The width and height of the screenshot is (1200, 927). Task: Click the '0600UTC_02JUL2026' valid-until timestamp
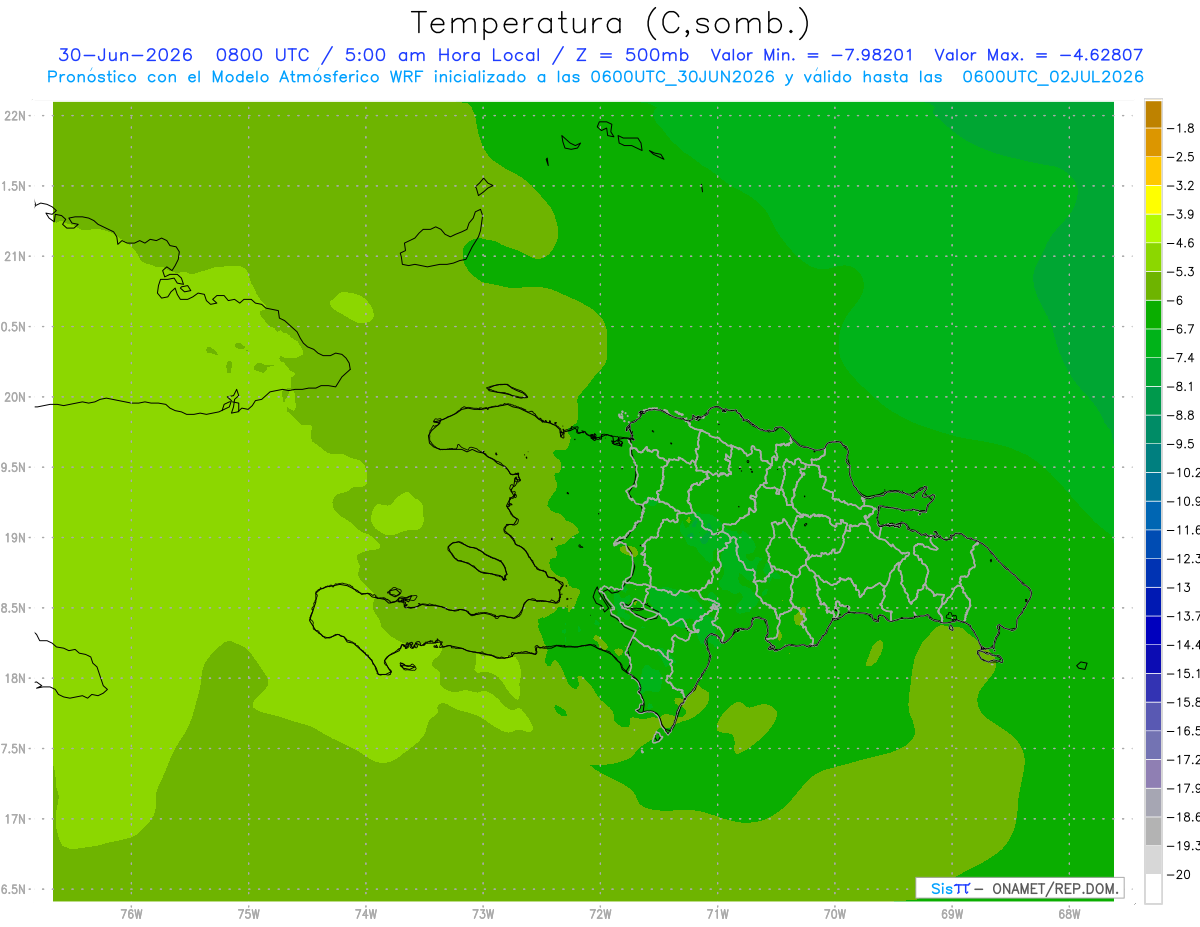tap(1053, 77)
